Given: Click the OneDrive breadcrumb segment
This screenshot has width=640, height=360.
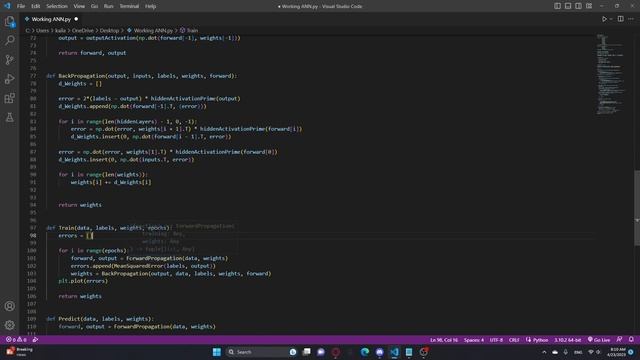Looking at the screenshot, I should coord(83,30).
